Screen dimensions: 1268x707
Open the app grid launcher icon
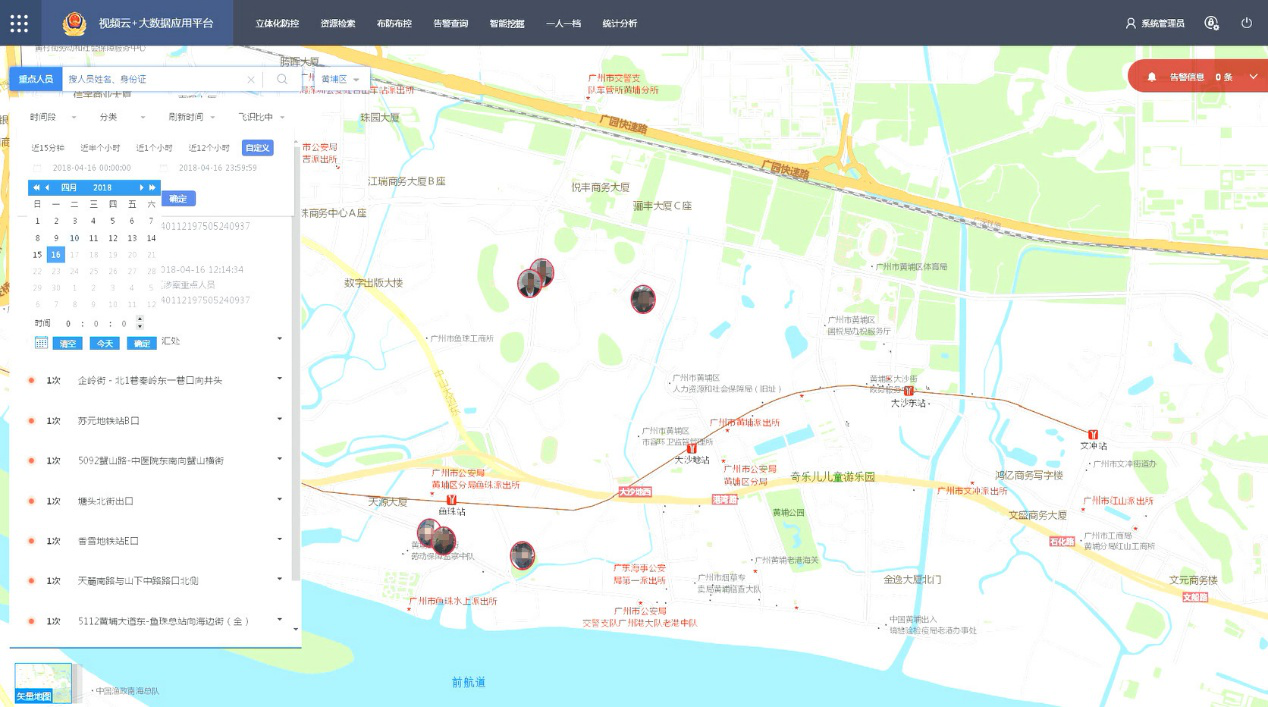pyautogui.click(x=19, y=23)
